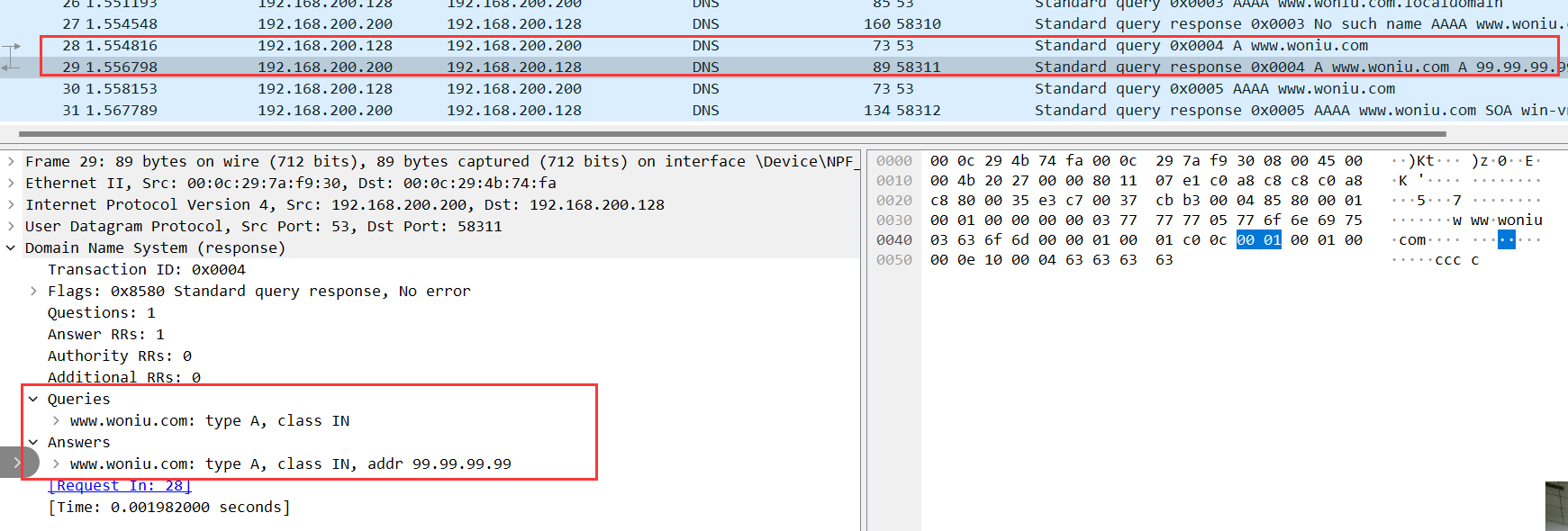Click the Info text of packet 29
1568x531 pixels.
[1301, 67]
